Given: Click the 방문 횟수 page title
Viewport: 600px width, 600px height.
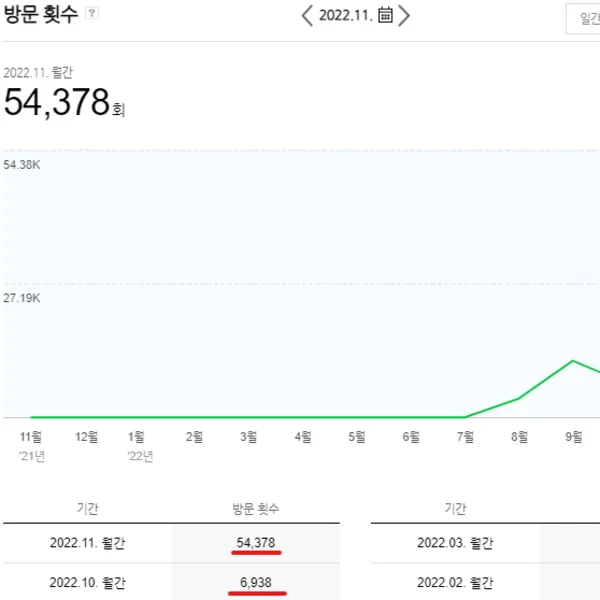Looking at the screenshot, I should click(x=40, y=14).
